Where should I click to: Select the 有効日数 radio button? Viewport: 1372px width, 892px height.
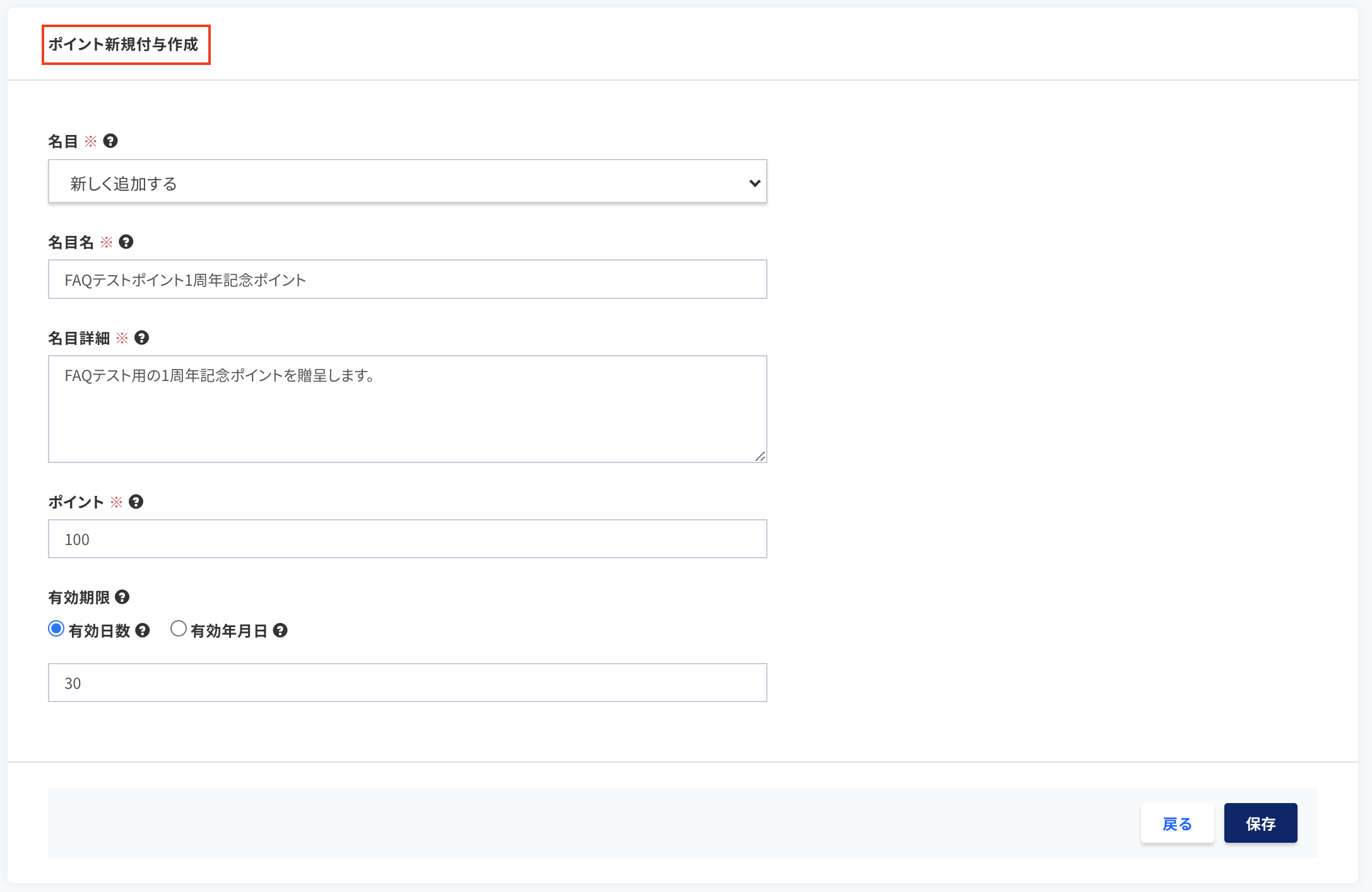(56, 629)
